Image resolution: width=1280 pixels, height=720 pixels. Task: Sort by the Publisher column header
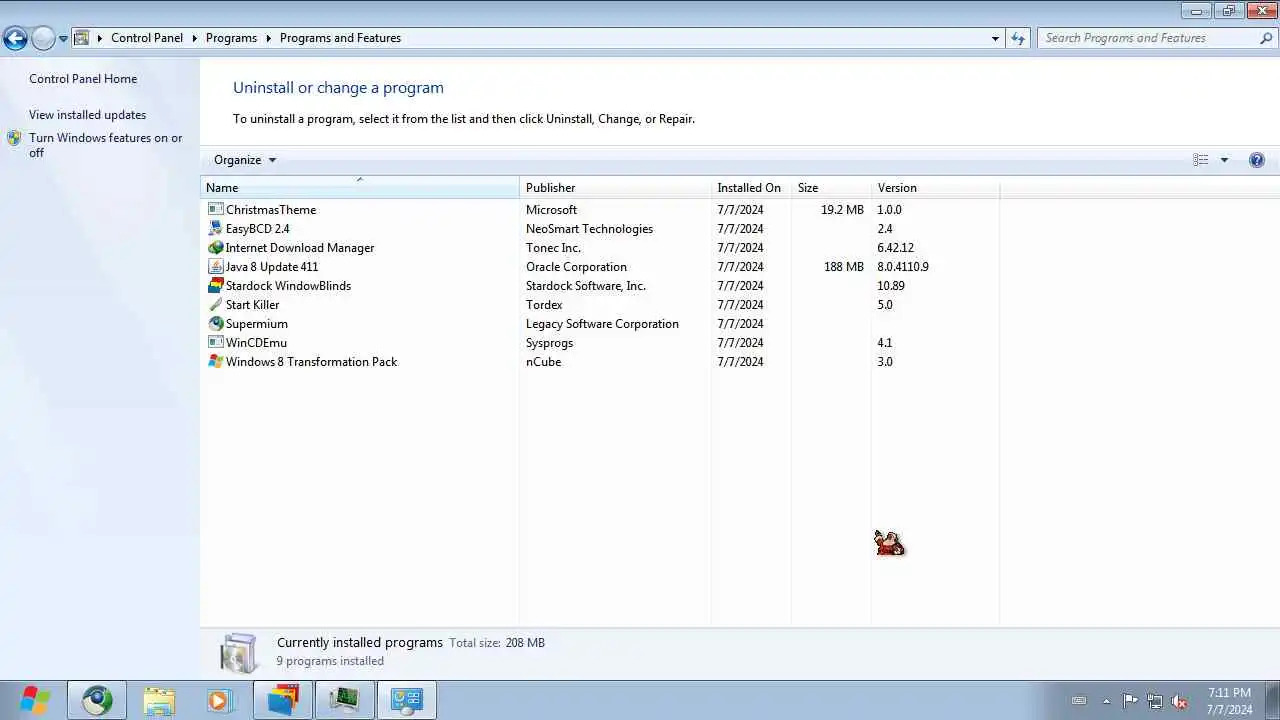[615, 188]
